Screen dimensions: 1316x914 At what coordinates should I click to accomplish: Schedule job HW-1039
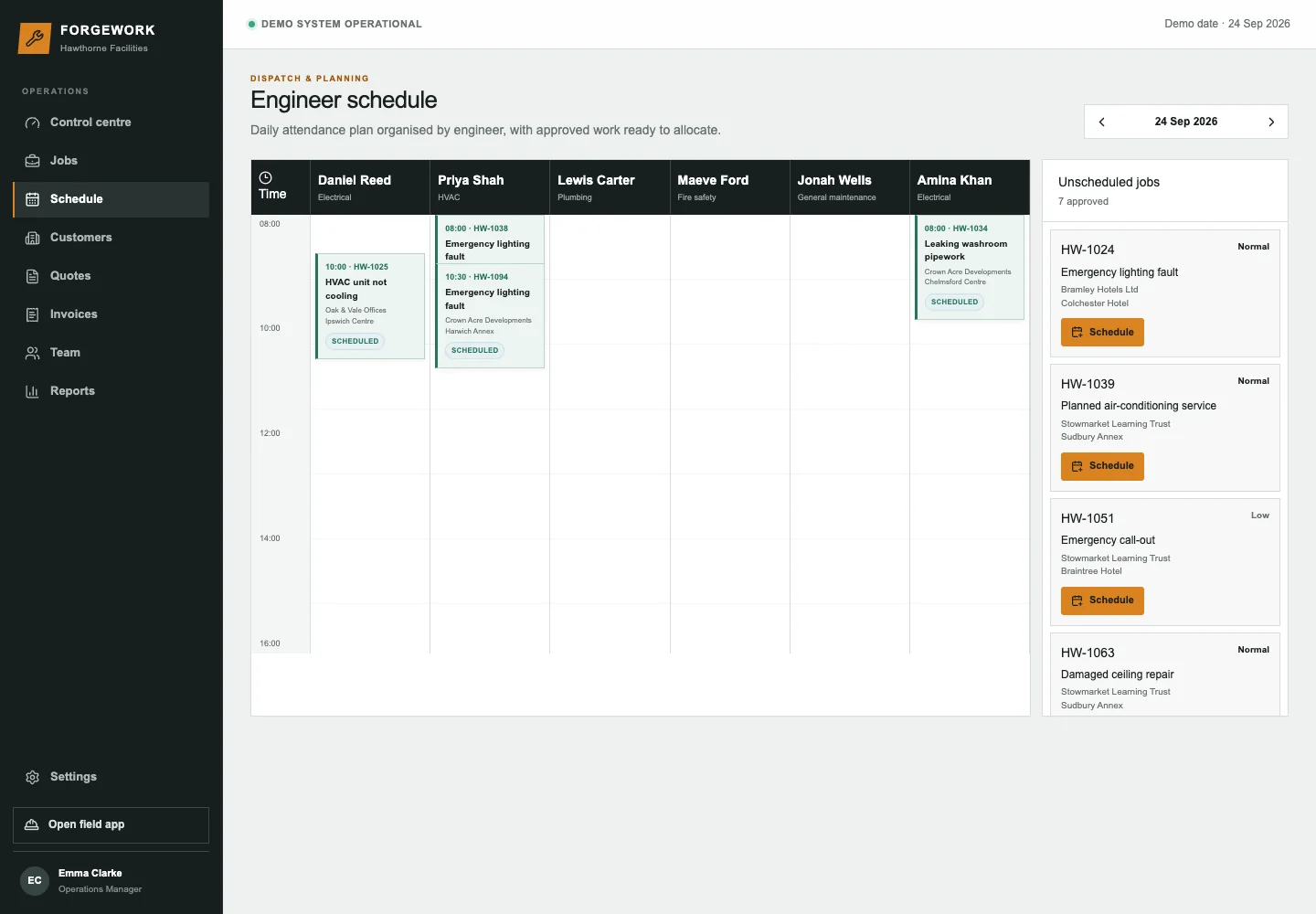click(1102, 466)
